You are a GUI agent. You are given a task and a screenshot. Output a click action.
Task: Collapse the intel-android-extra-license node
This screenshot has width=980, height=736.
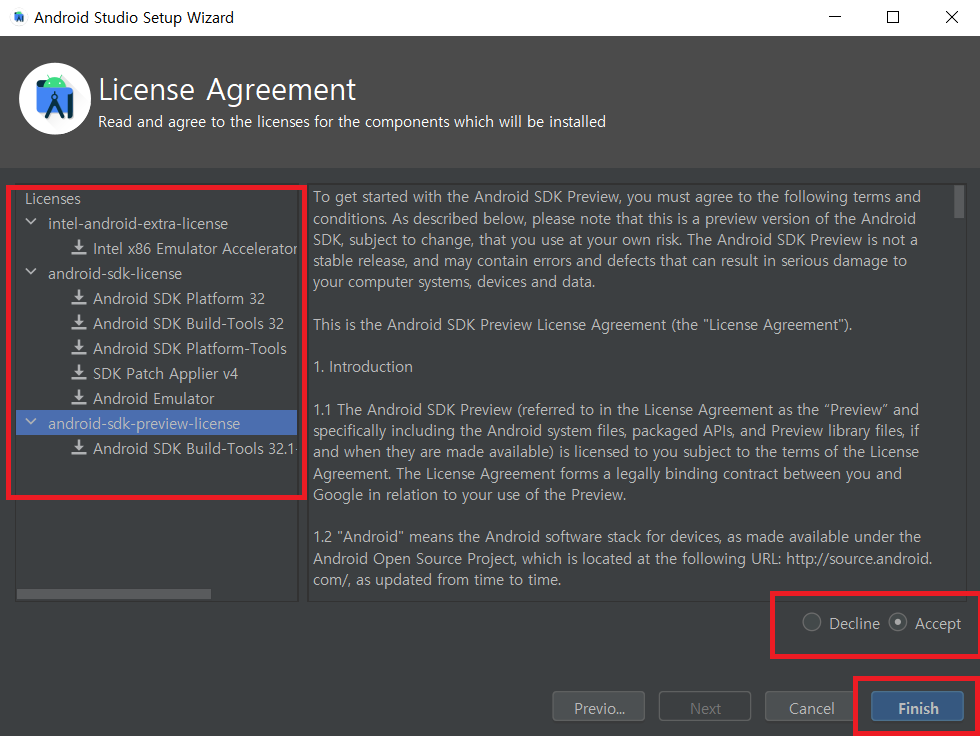click(x=31, y=222)
